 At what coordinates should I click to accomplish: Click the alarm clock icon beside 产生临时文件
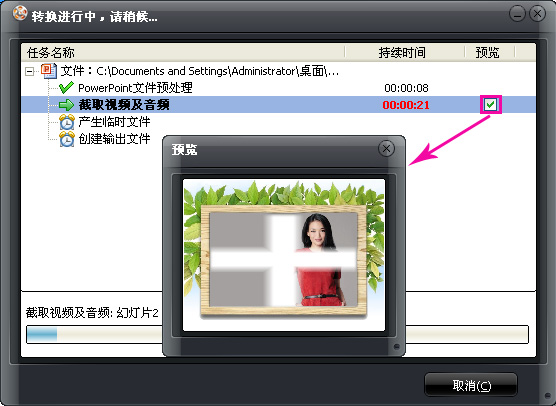tap(67, 122)
